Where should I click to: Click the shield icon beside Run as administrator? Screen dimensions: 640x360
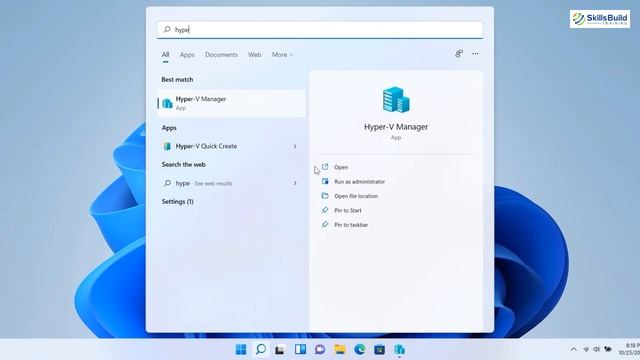point(325,181)
